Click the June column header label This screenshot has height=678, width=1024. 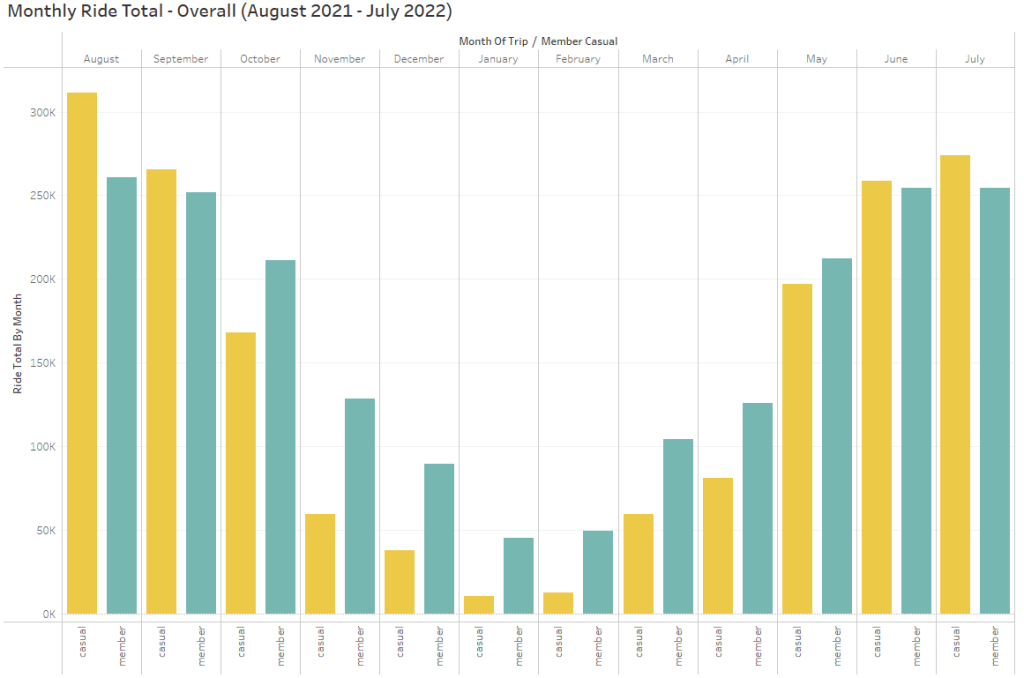click(x=896, y=59)
